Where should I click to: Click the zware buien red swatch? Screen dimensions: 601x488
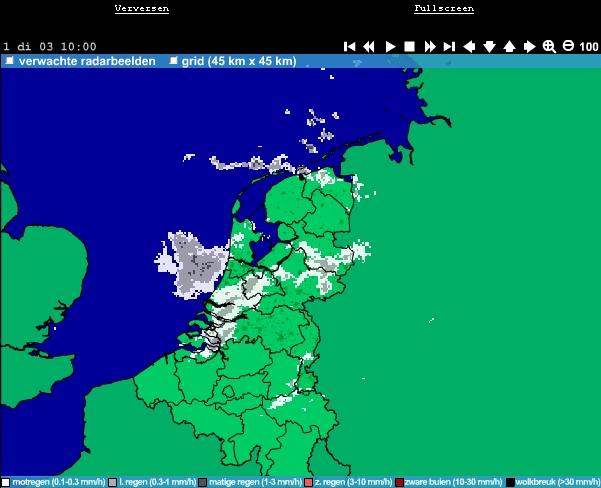[399, 482]
